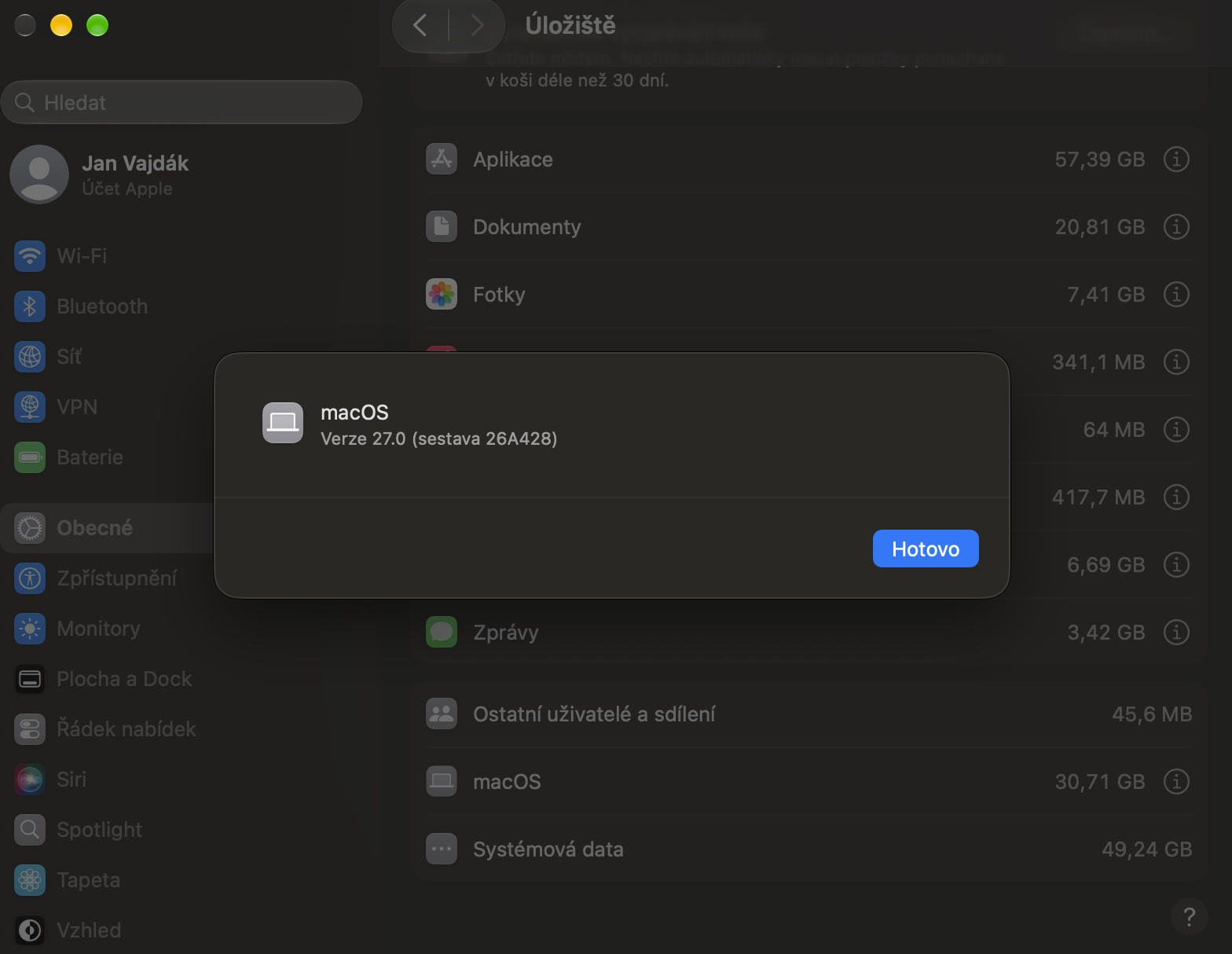Go forward with the right chevron

click(x=477, y=25)
